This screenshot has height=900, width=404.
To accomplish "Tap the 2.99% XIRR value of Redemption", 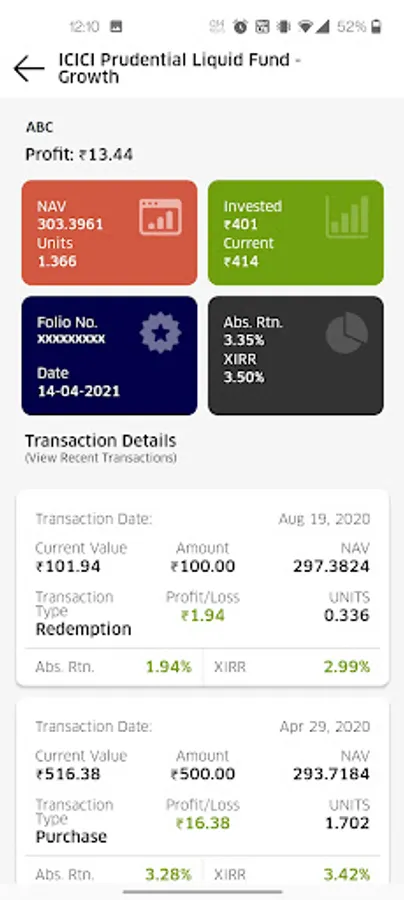I will tap(347, 666).
